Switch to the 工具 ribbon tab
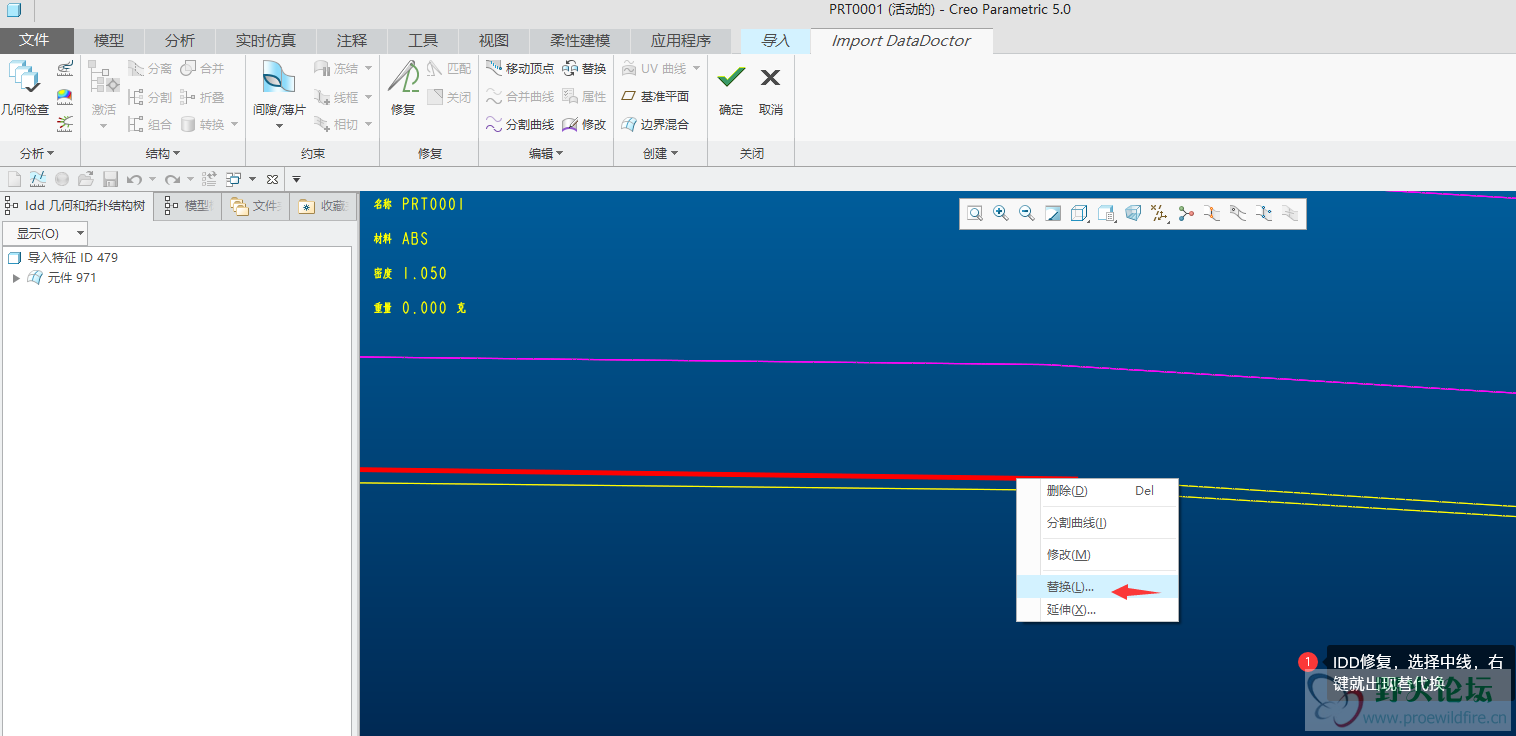This screenshot has height=736, width=1516. click(423, 41)
